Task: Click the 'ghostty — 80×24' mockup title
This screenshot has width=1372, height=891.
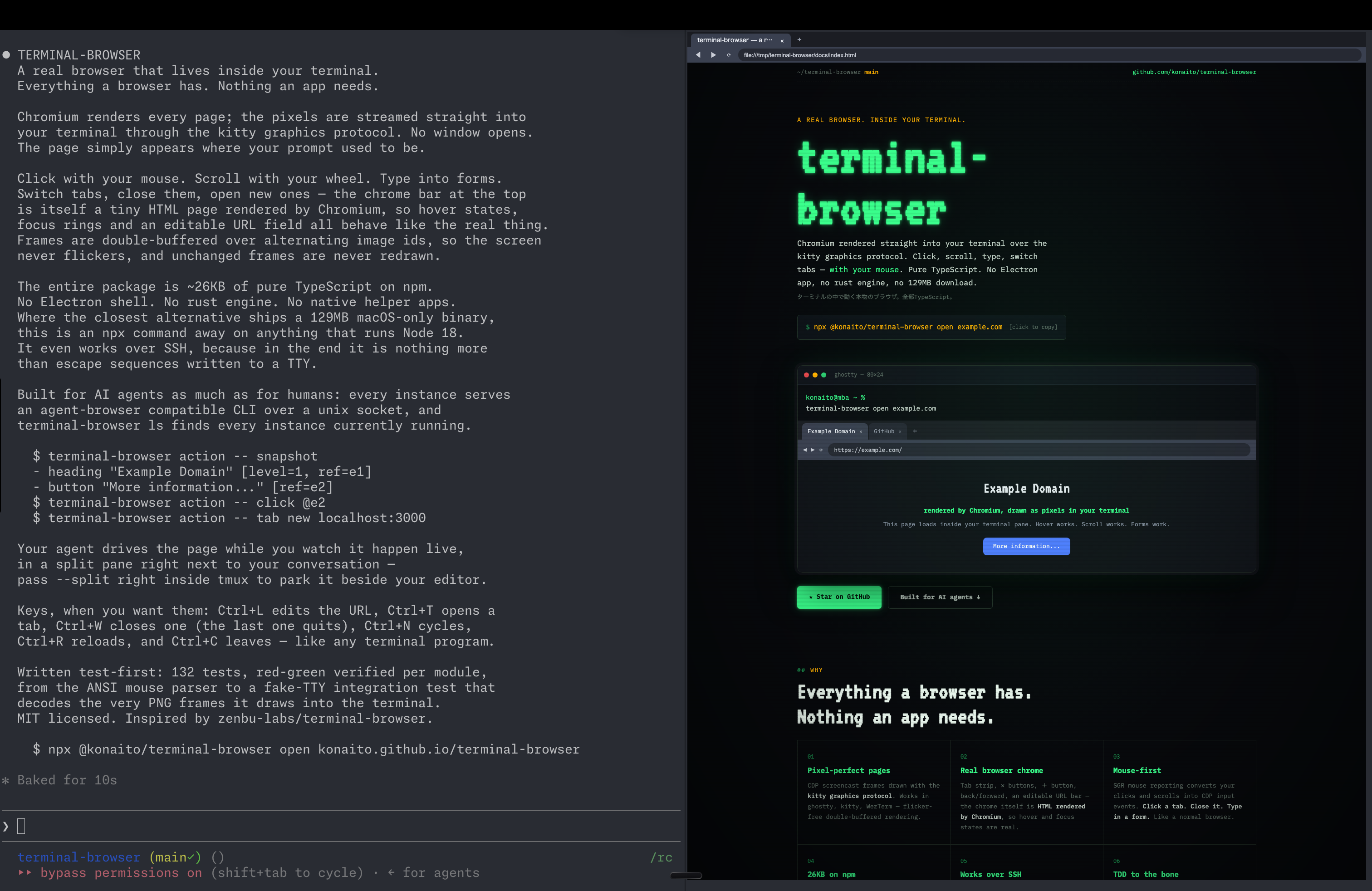Action: coord(858,375)
